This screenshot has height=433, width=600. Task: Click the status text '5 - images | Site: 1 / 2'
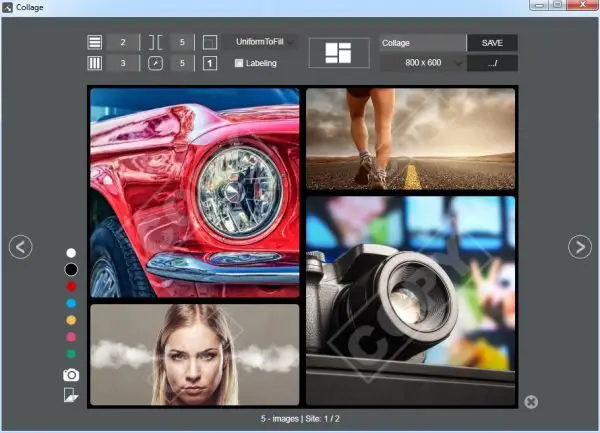coord(300,419)
